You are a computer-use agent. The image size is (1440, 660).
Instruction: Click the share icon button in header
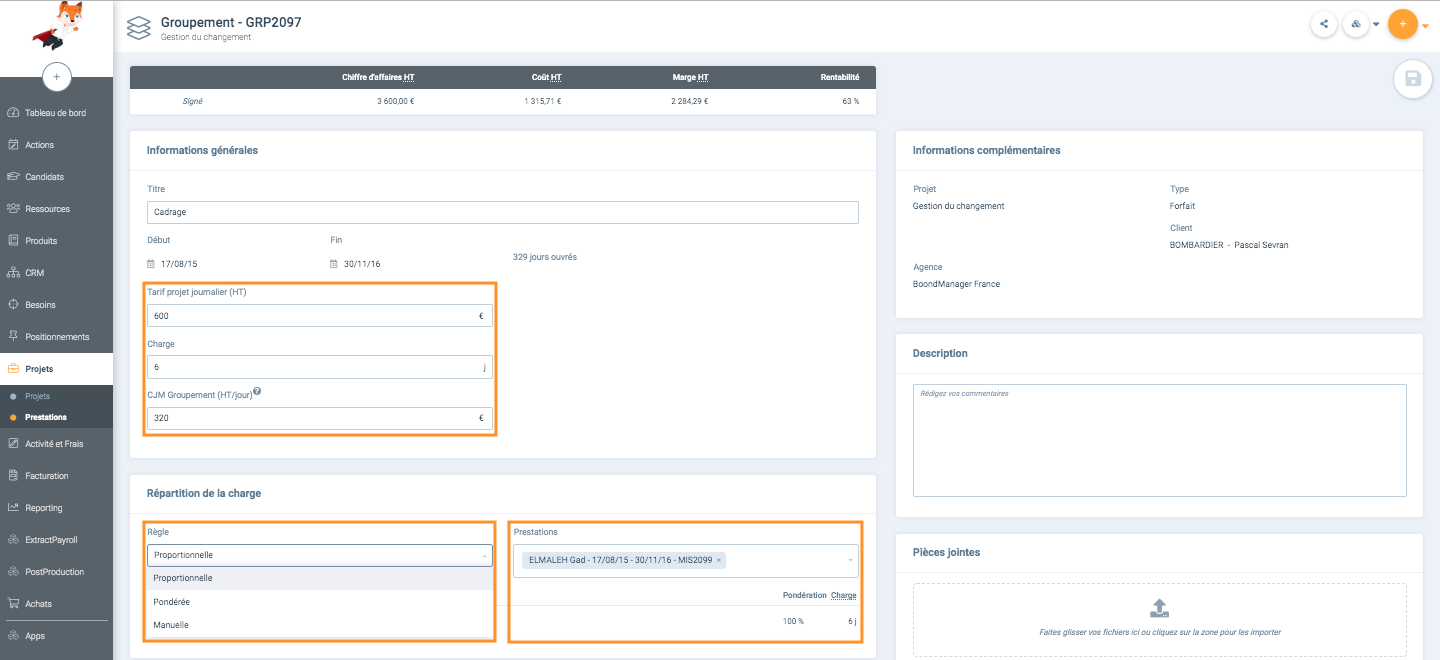(x=1324, y=24)
